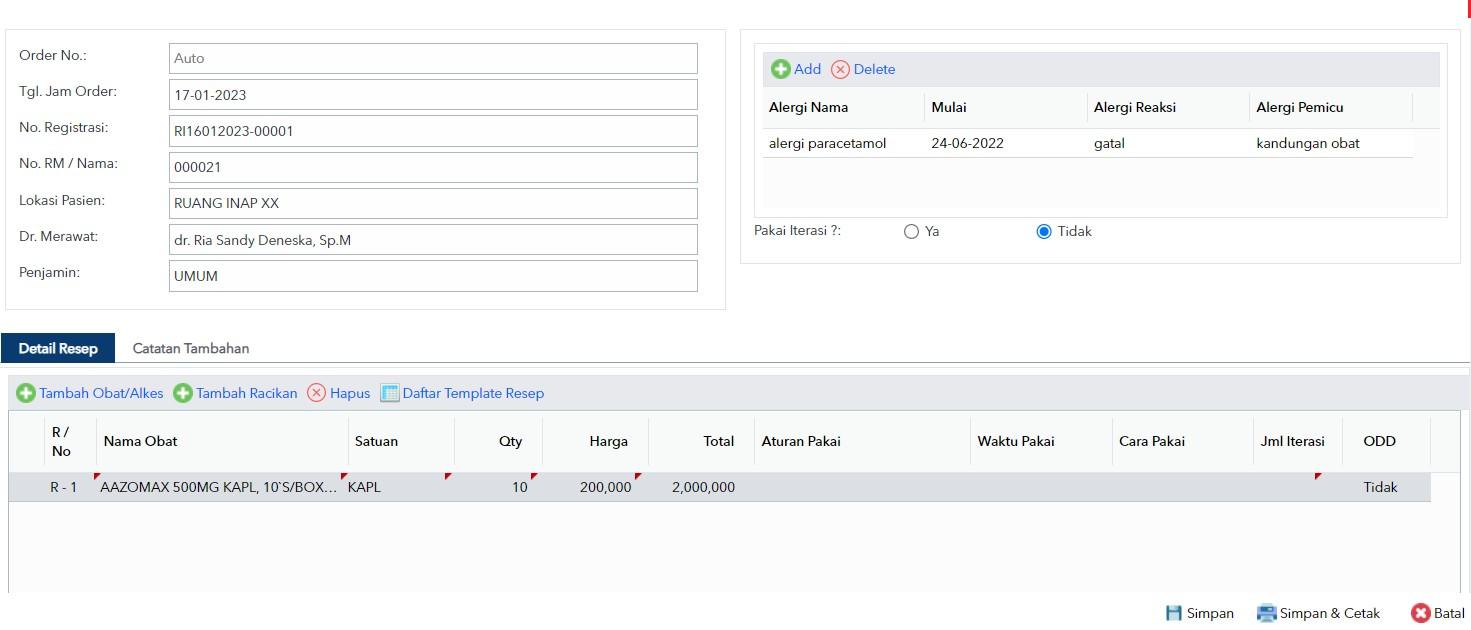This screenshot has height=630, width=1471.
Task: Select the Ya radio for Pakai Iterasi
Action: 911,231
